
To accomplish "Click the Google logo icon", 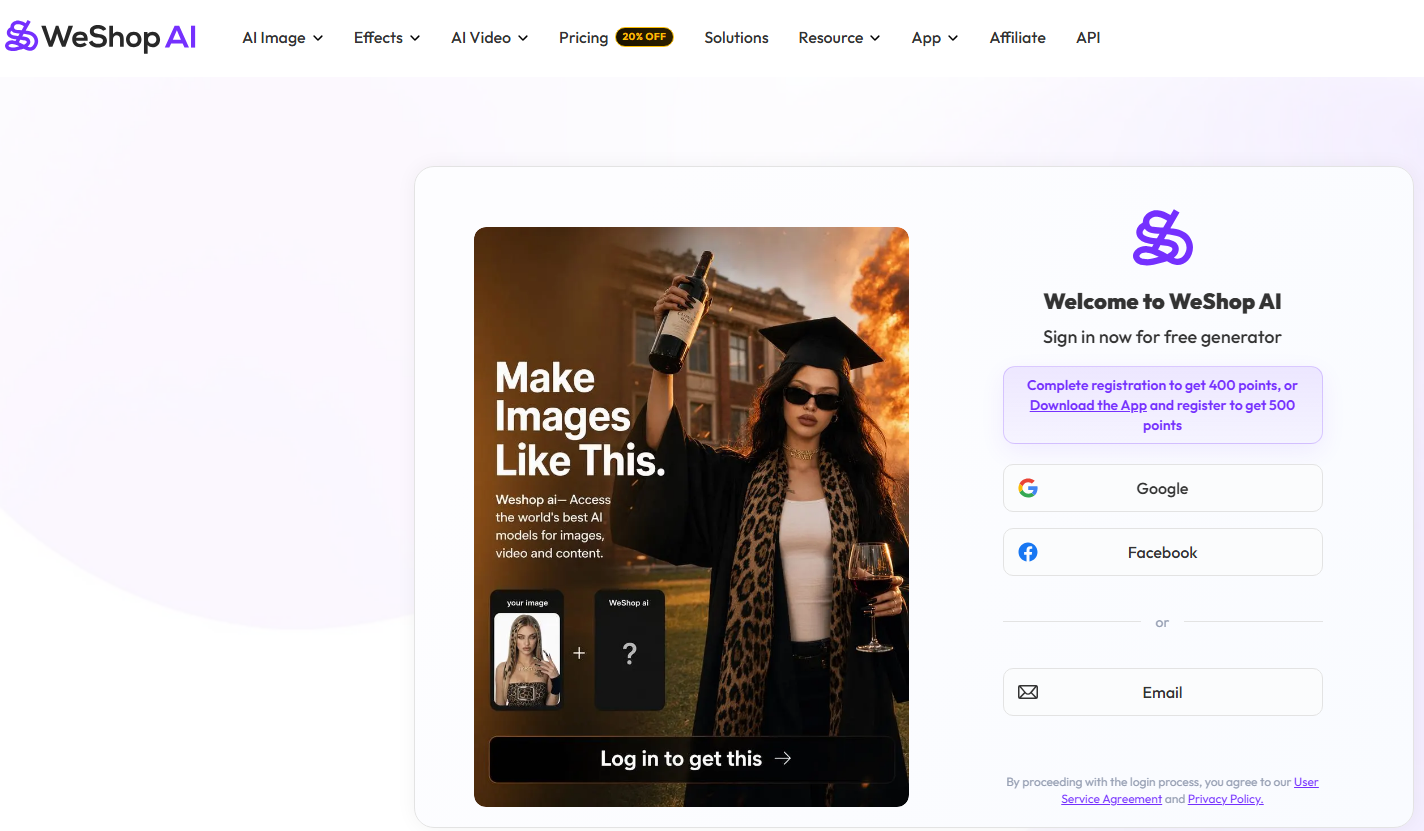I will tap(1028, 488).
